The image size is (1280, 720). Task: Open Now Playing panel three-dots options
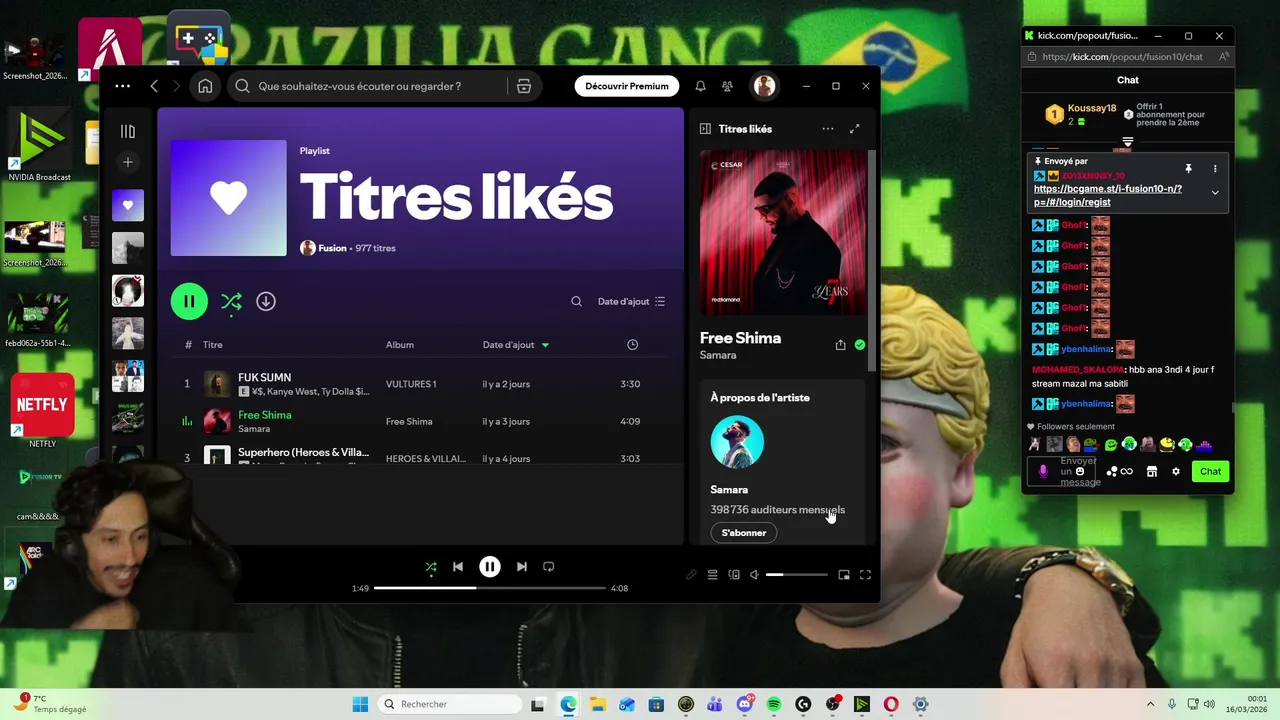click(x=828, y=129)
